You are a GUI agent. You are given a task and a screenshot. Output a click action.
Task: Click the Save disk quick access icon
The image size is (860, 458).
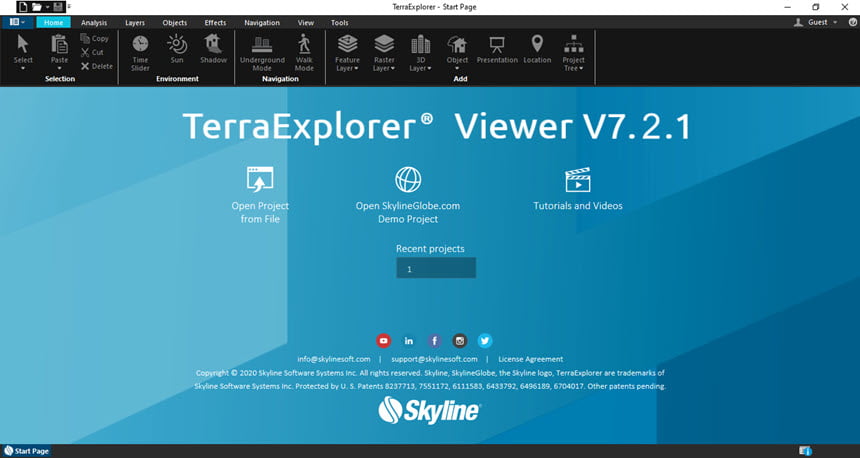[58, 7]
